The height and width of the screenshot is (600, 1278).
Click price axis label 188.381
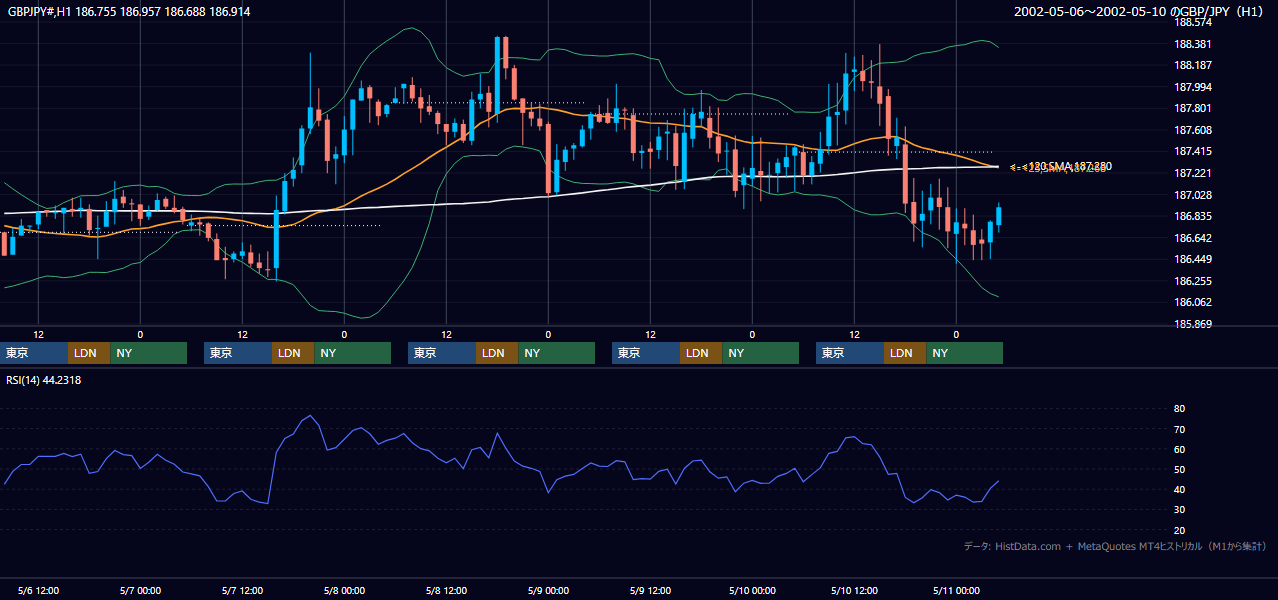[x=1195, y=44]
